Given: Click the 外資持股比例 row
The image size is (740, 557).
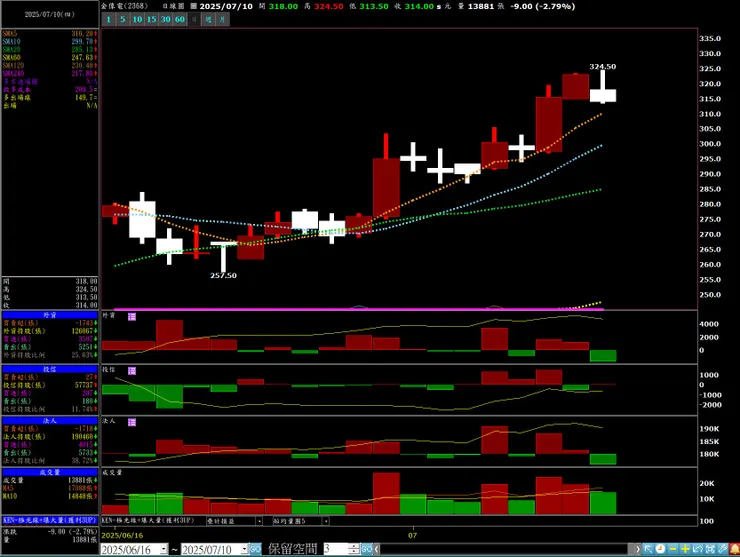Looking at the screenshot, I should pos(50,355).
